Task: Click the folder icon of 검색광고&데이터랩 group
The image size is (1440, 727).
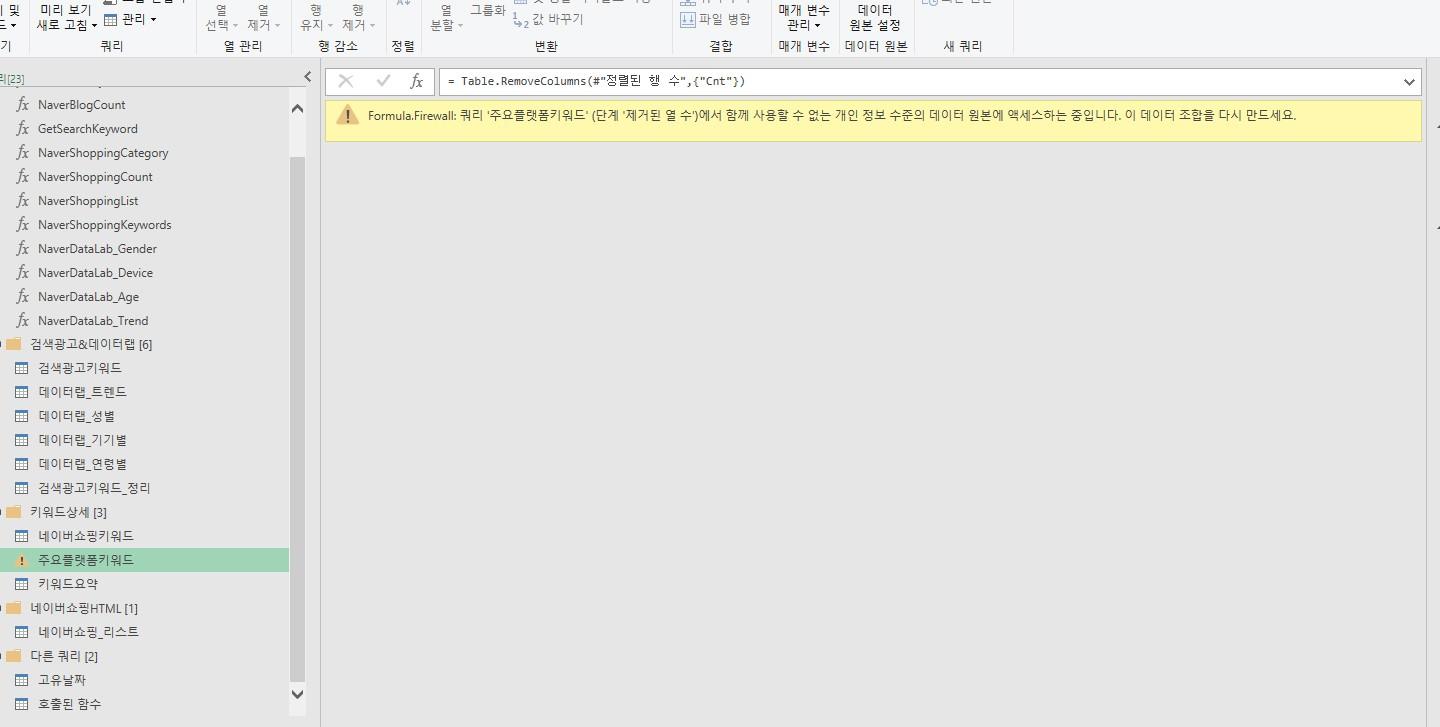Action: [x=14, y=345]
